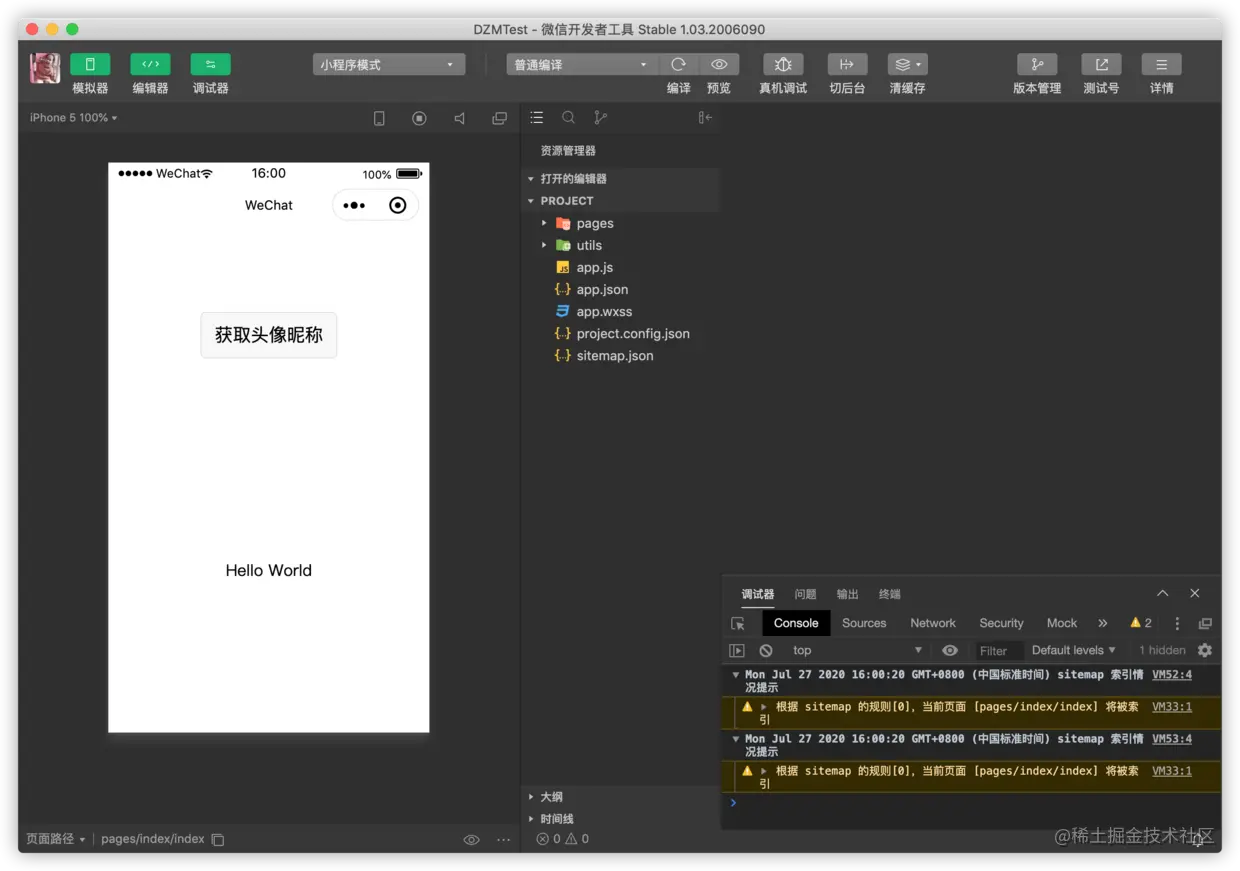Screen dimensions: 1240x871
Task: Switch to the 输出 tab
Action: [x=848, y=594]
